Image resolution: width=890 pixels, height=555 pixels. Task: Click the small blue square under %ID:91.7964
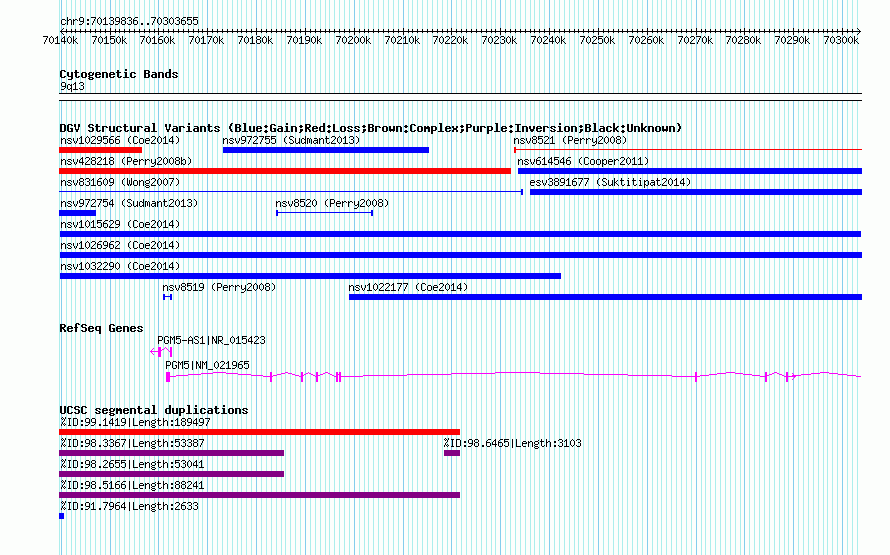coord(61,516)
